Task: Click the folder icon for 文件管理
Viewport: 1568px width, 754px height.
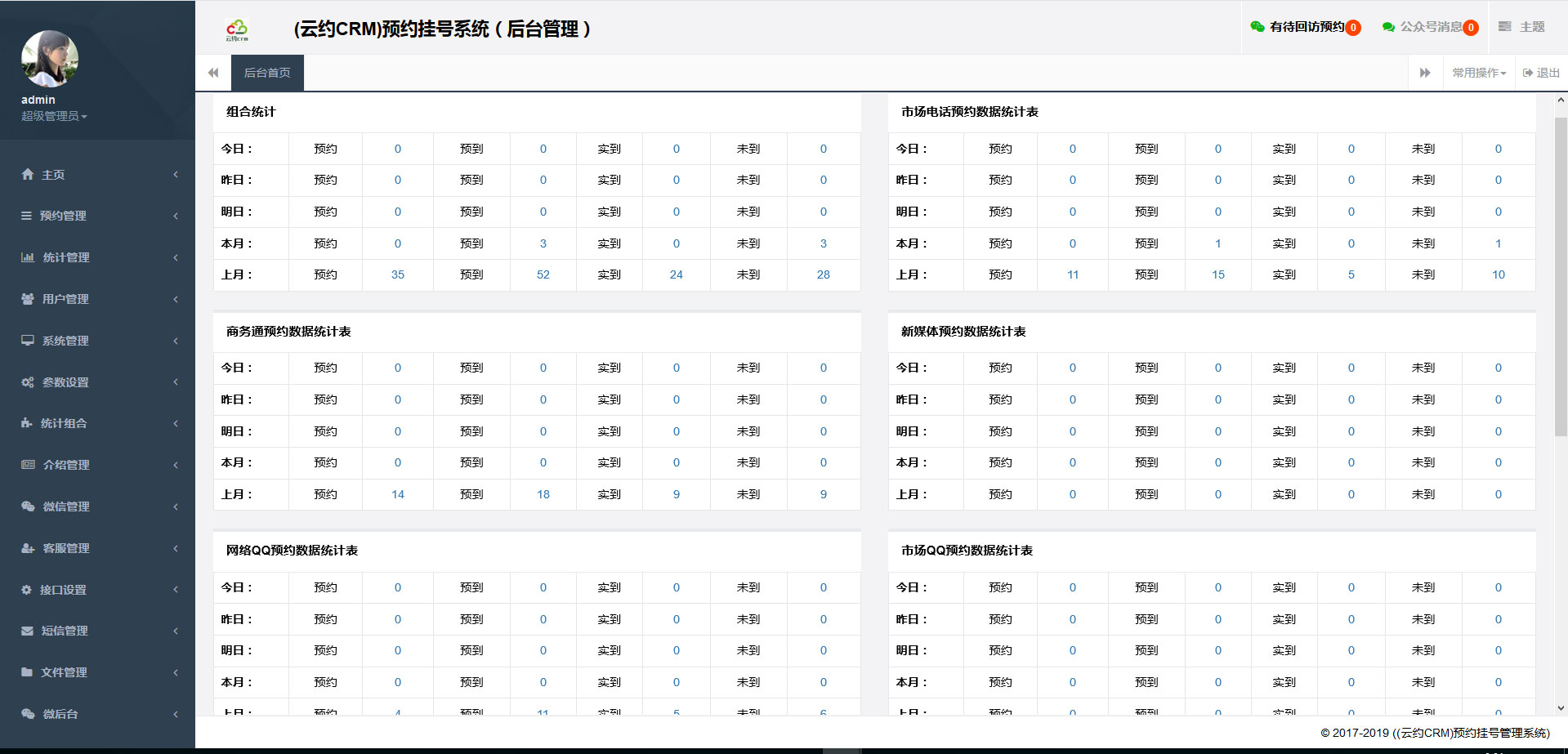Action: pyautogui.click(x=28, y=672)
